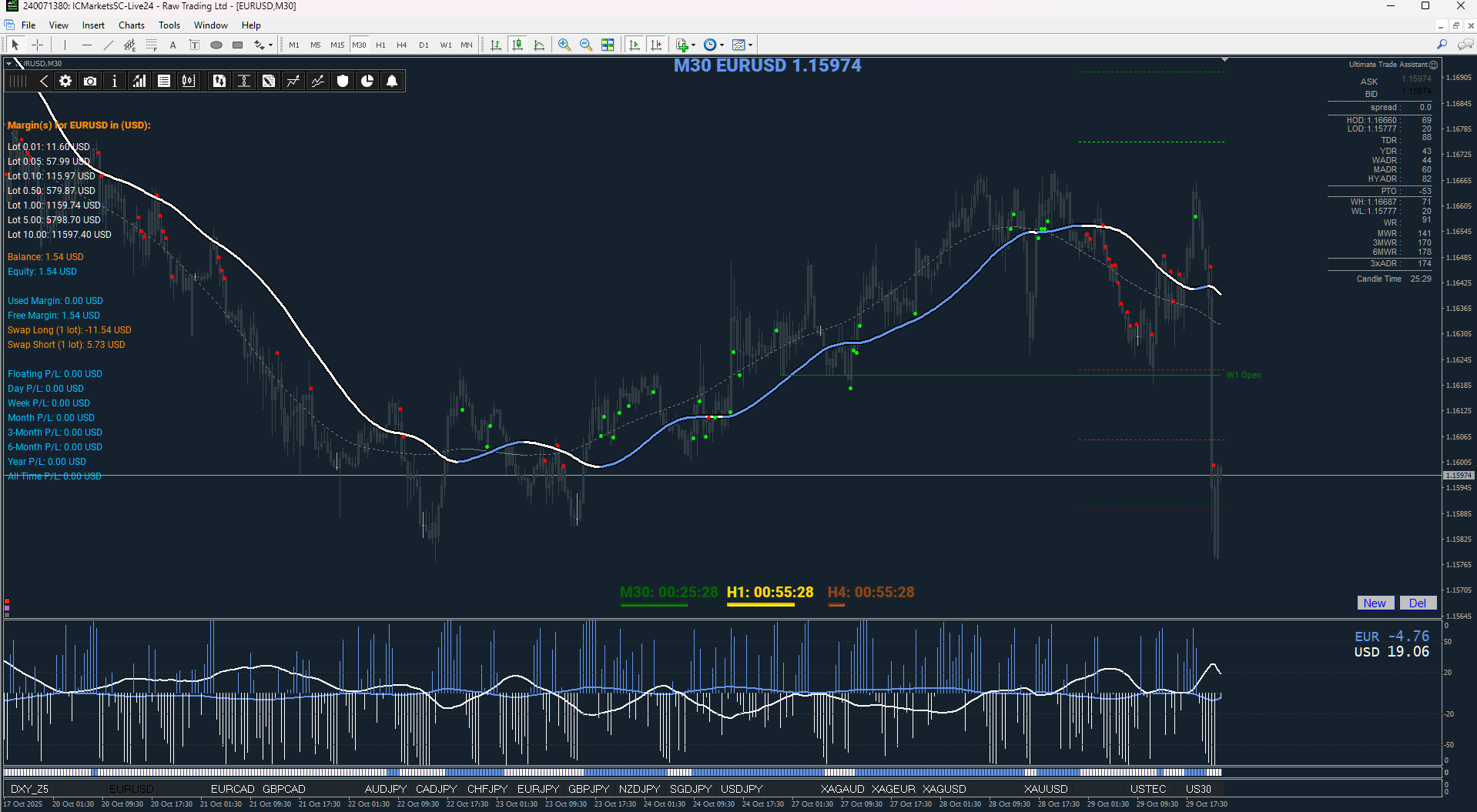Screen dimensions: 1477x812
Task: Switch chart to candlestick mode
Action: click(x=517, y=45)
